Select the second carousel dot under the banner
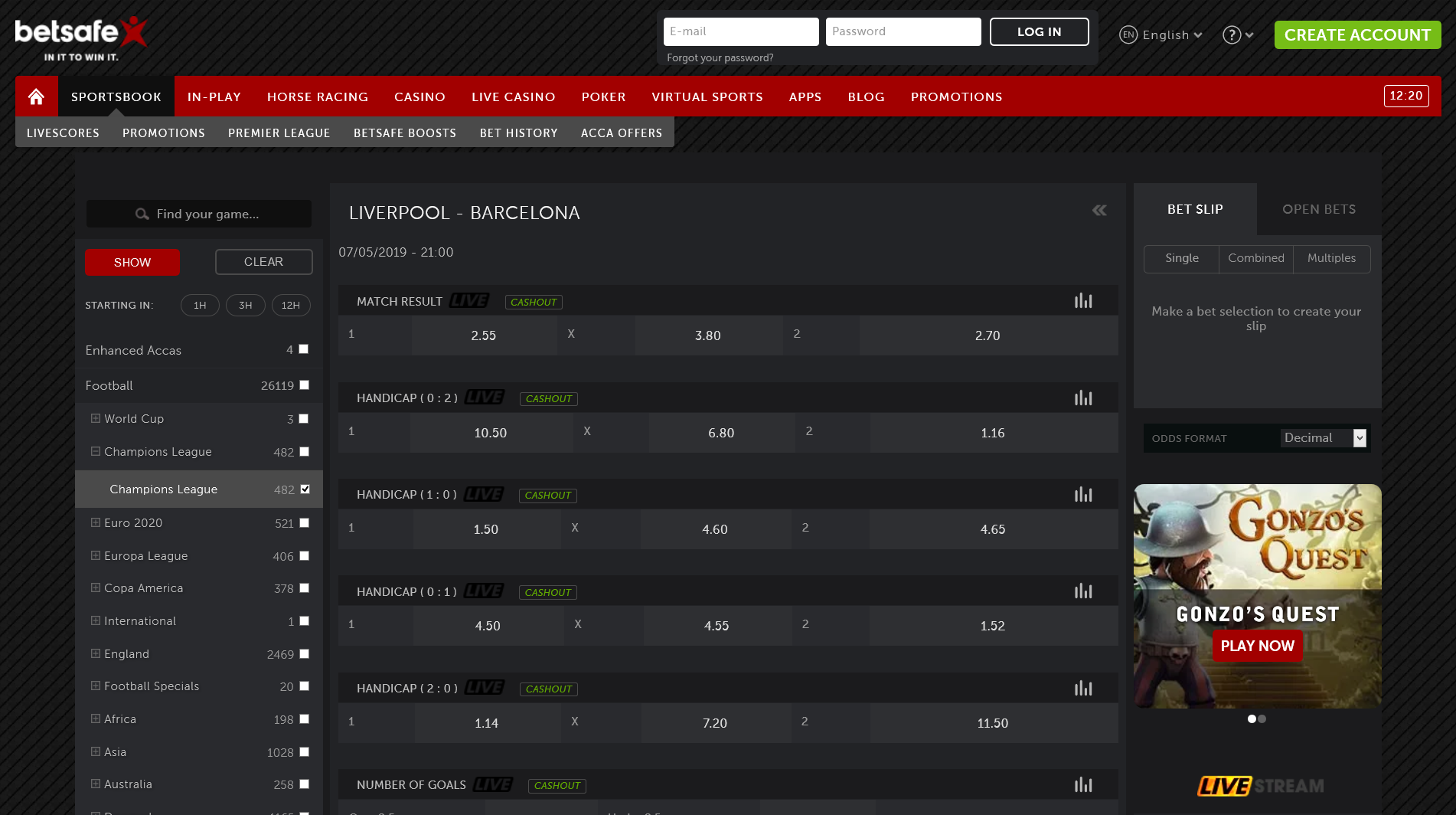The image size is (1456, 815). pyautogui.click(x=1262, y=719)
